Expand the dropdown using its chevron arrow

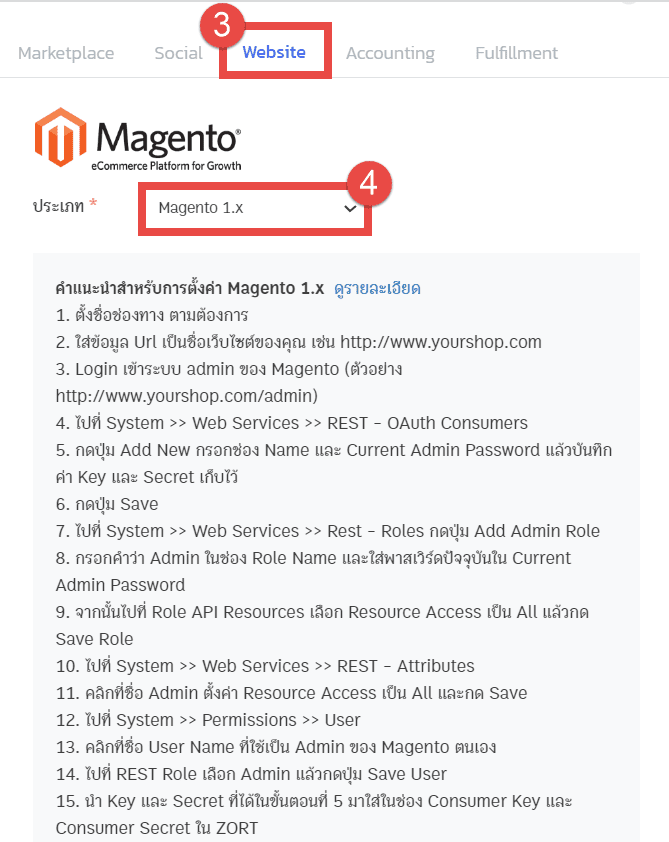(350, 208)
